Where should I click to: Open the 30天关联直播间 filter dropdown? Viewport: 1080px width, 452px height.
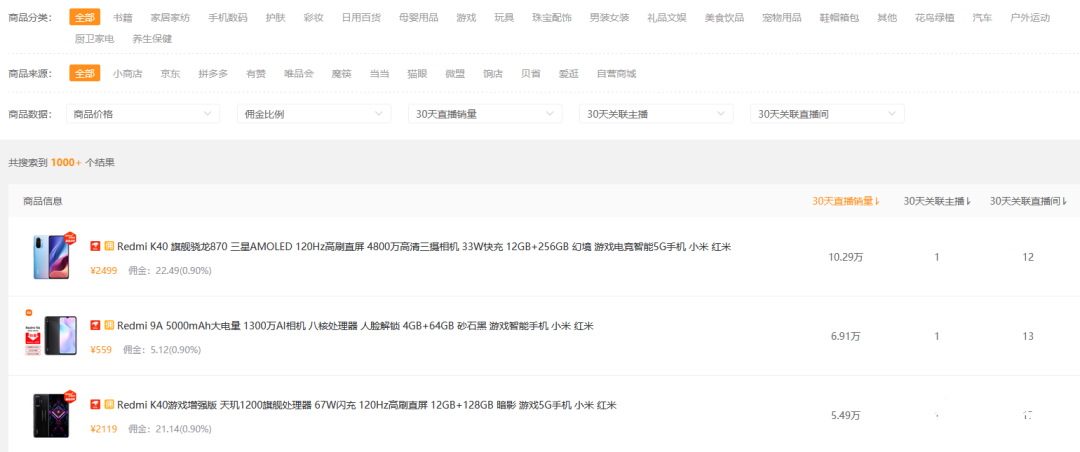(827, 114)
